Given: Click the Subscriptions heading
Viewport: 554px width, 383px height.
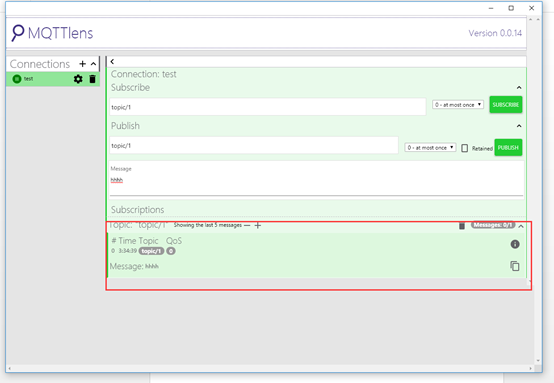Looking at the screenshot, I should click(137, 210).
